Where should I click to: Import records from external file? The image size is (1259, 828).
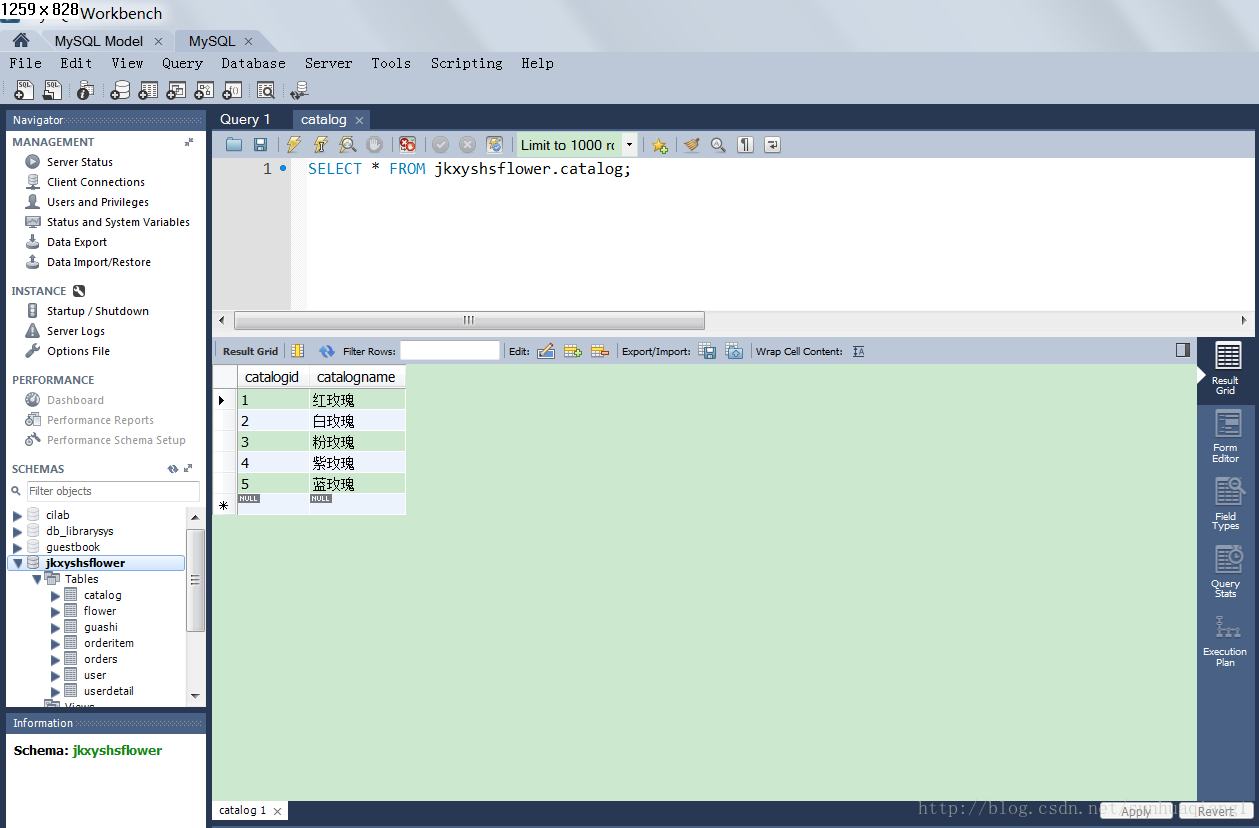tap(734, 351)
